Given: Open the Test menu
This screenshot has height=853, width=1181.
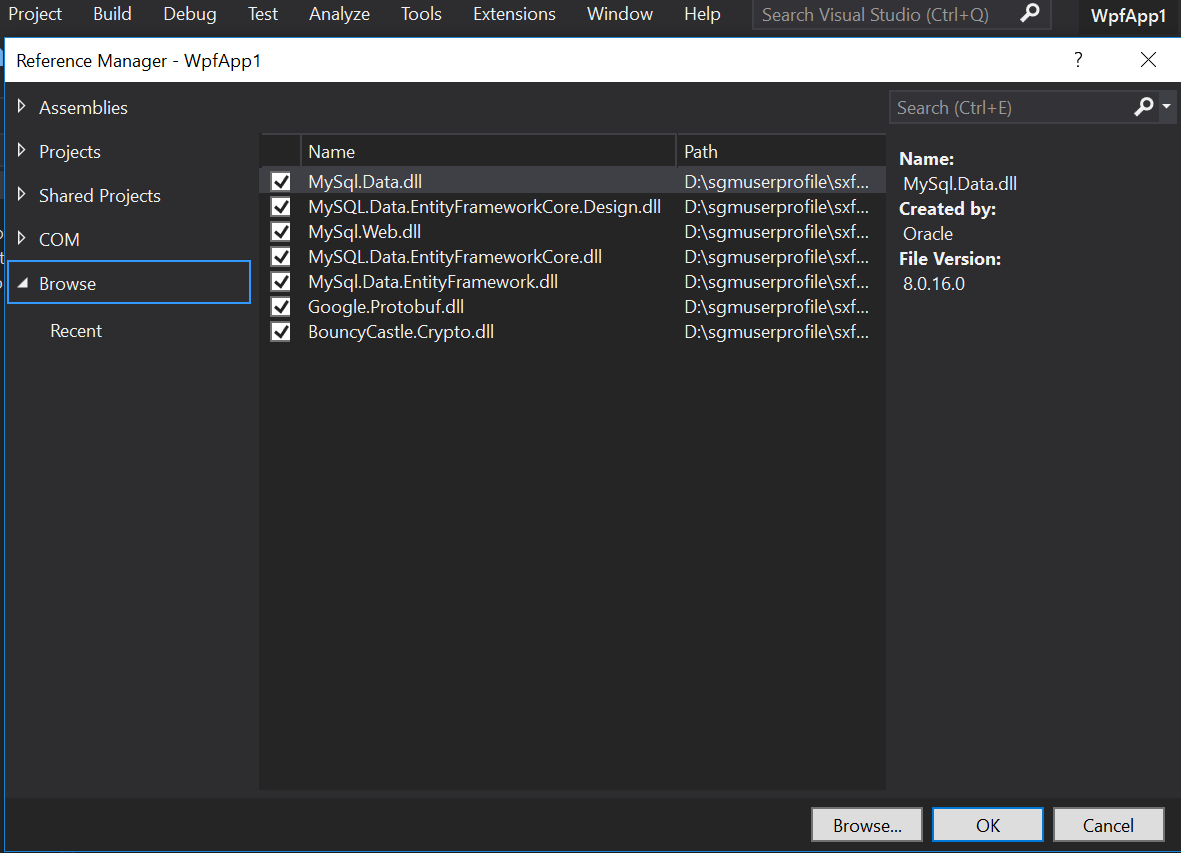Looking at the screenshot, I should pyautogui.click(x=262, y=14).
